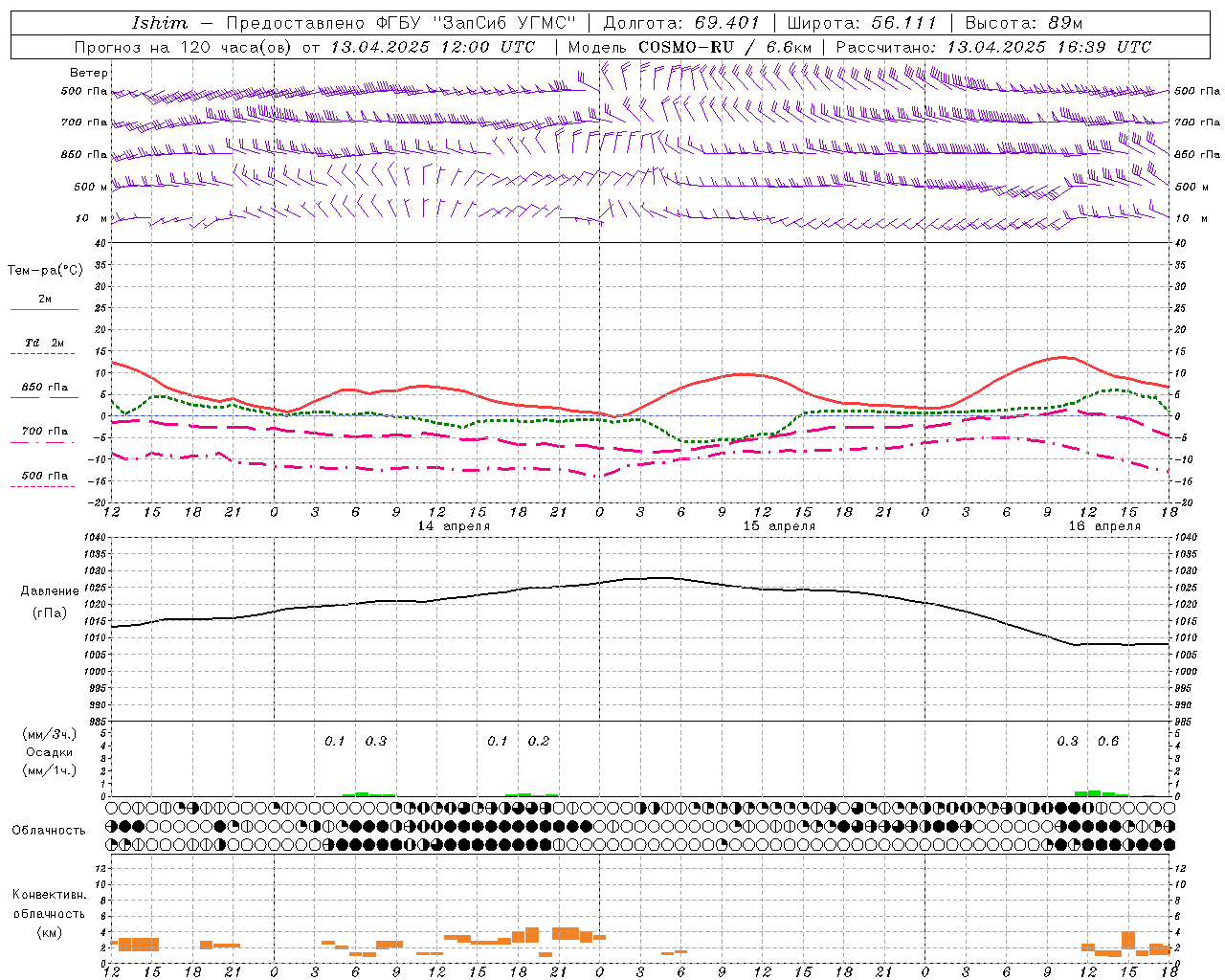Screen dimensions: 1225x980
Task: Click the 'Долгота: 69.401' longitude value
Action: click(681, 23)
